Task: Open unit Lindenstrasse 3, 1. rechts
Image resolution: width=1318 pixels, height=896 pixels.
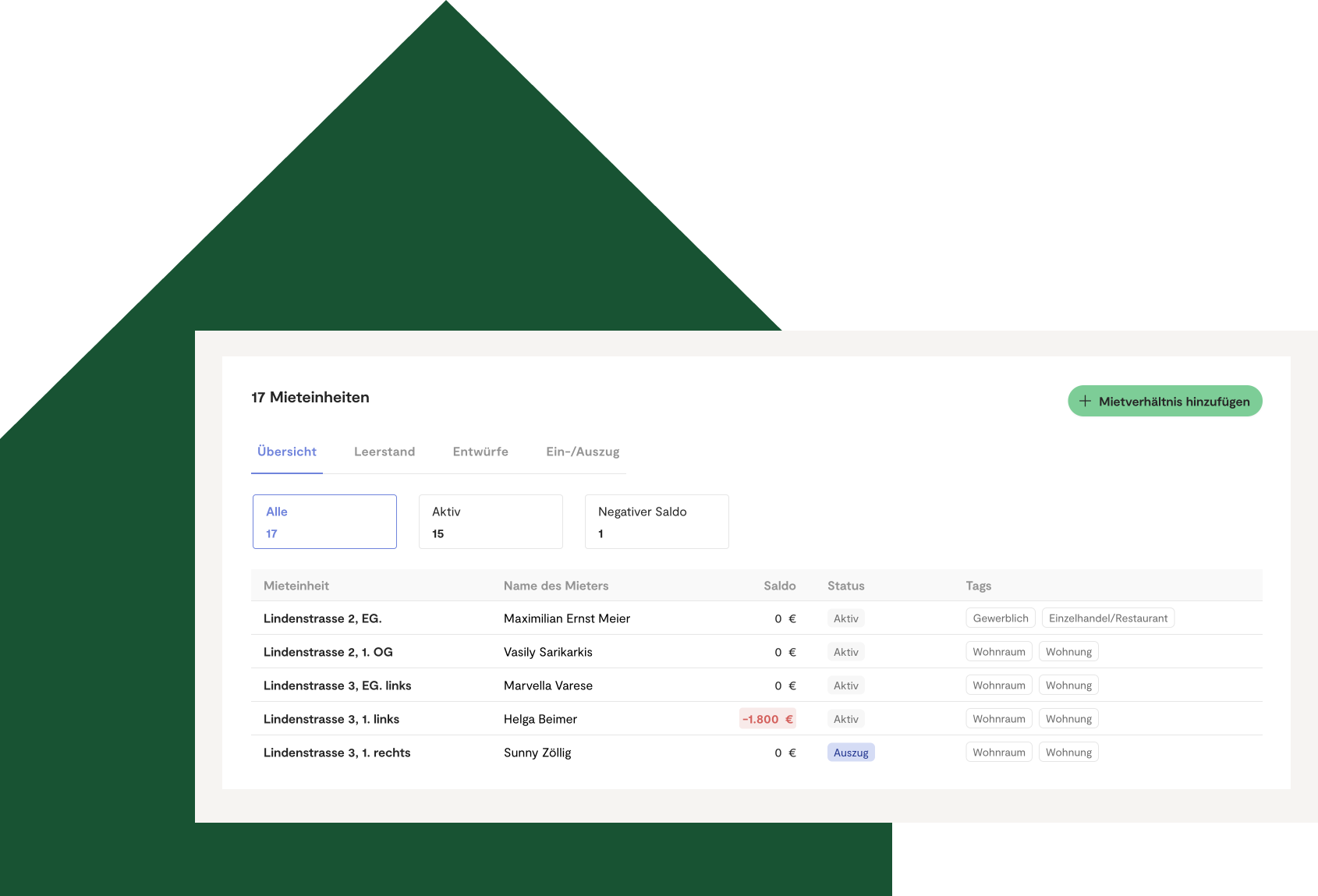Action: (337, 753)
